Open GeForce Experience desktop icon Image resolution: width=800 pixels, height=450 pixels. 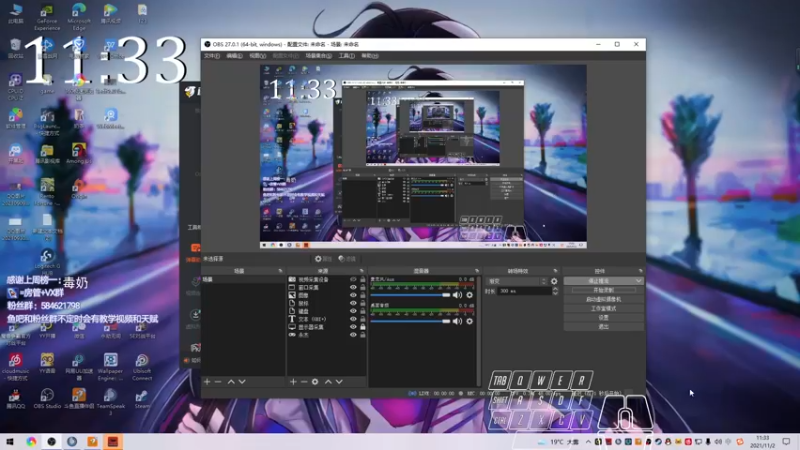(47, 18)
